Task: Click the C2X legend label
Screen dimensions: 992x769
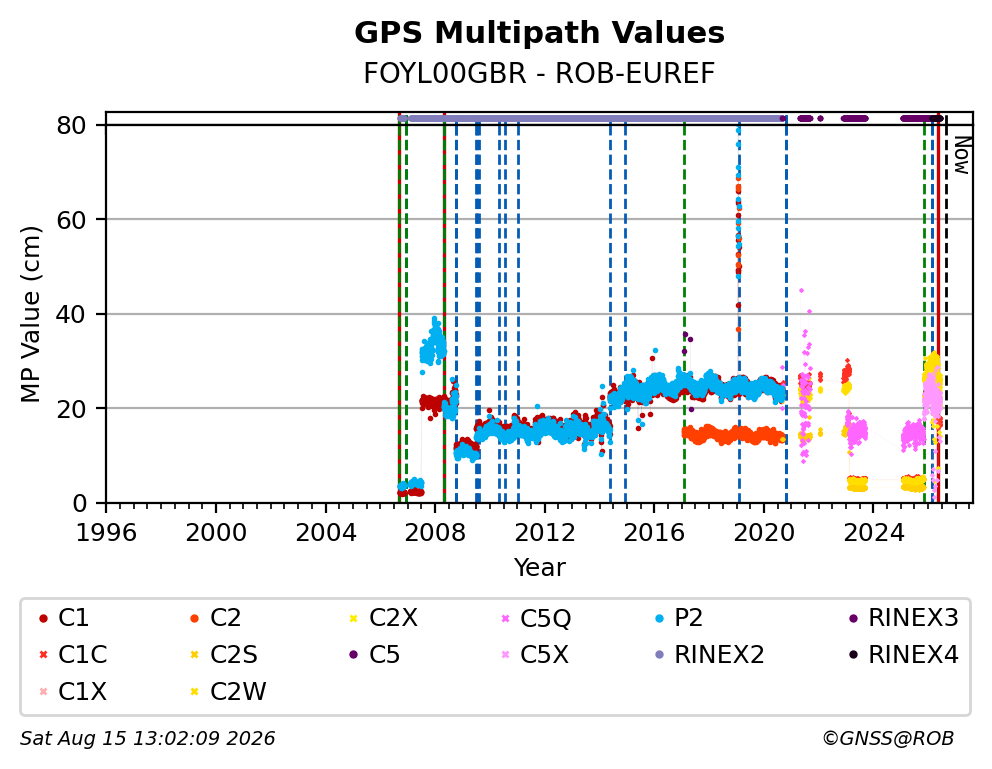Action: tap(393, 618)
